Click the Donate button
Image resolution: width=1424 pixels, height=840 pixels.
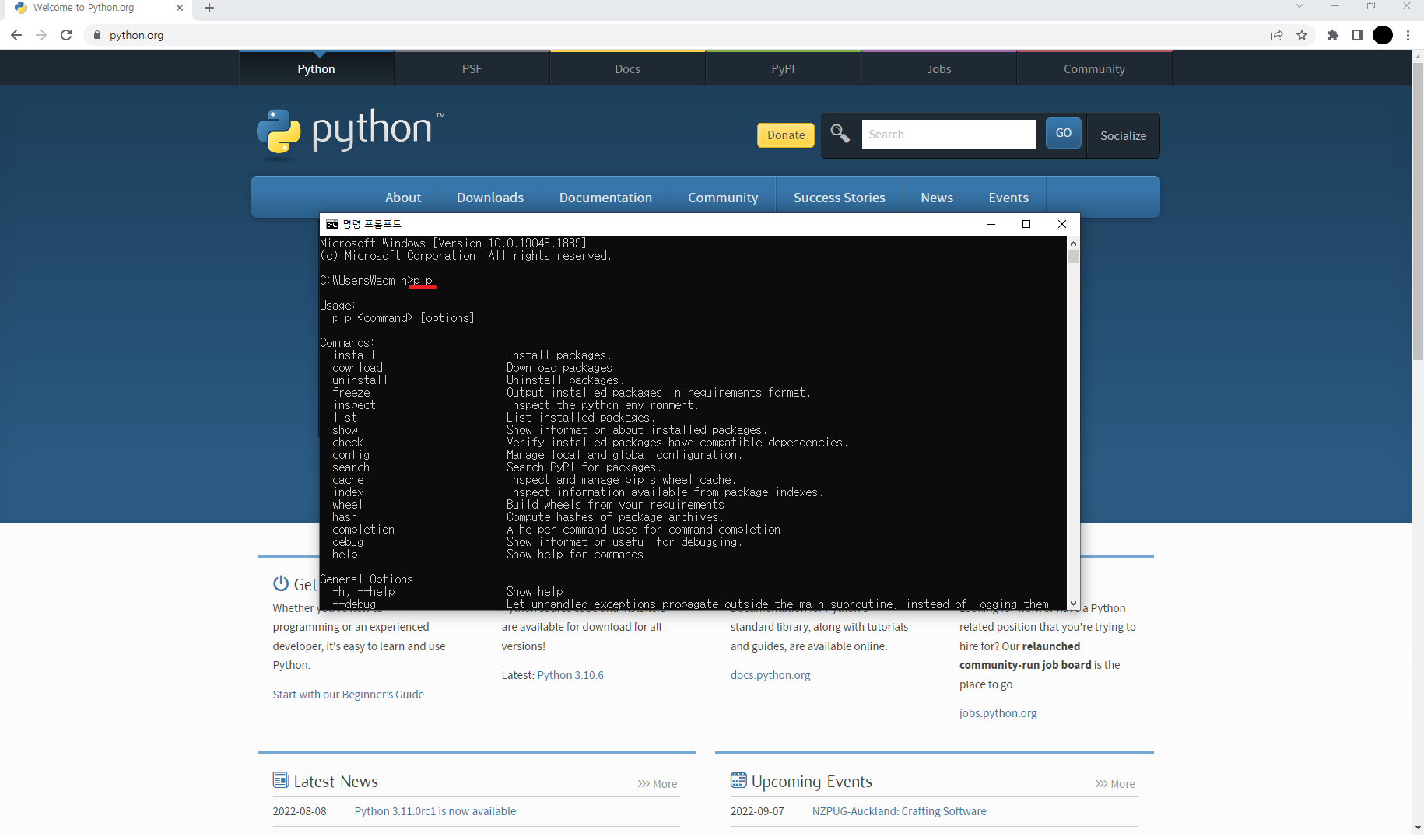pyautogui.click(x=786, y=135)
